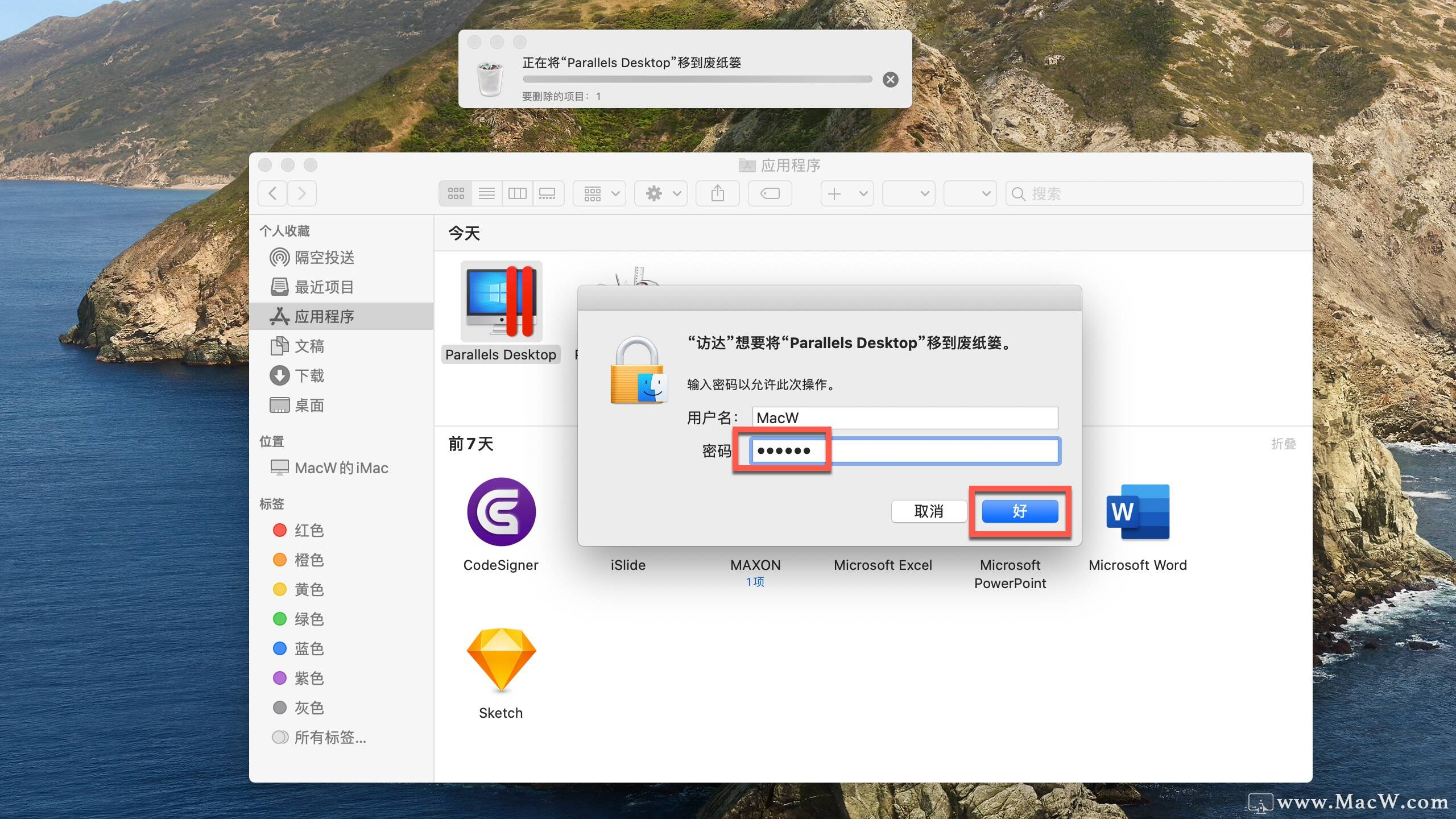Open 下载 folder in sidebar

[309, 376]
